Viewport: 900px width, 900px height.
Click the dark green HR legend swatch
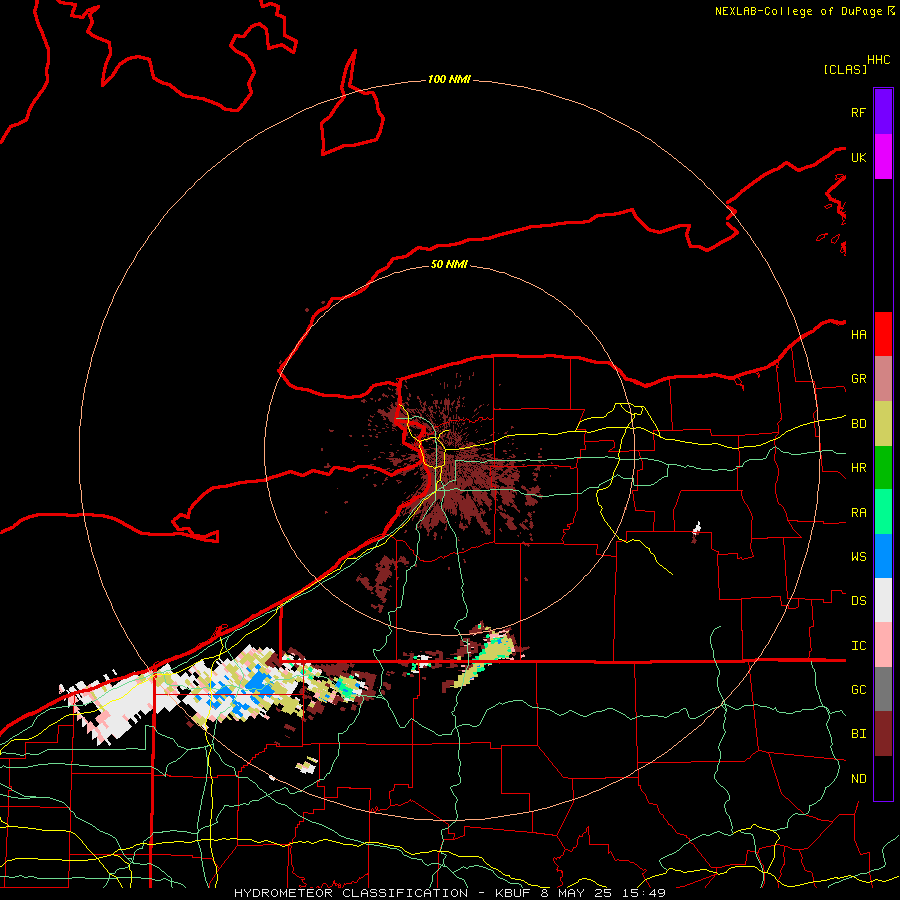click(x=883, y=468)
